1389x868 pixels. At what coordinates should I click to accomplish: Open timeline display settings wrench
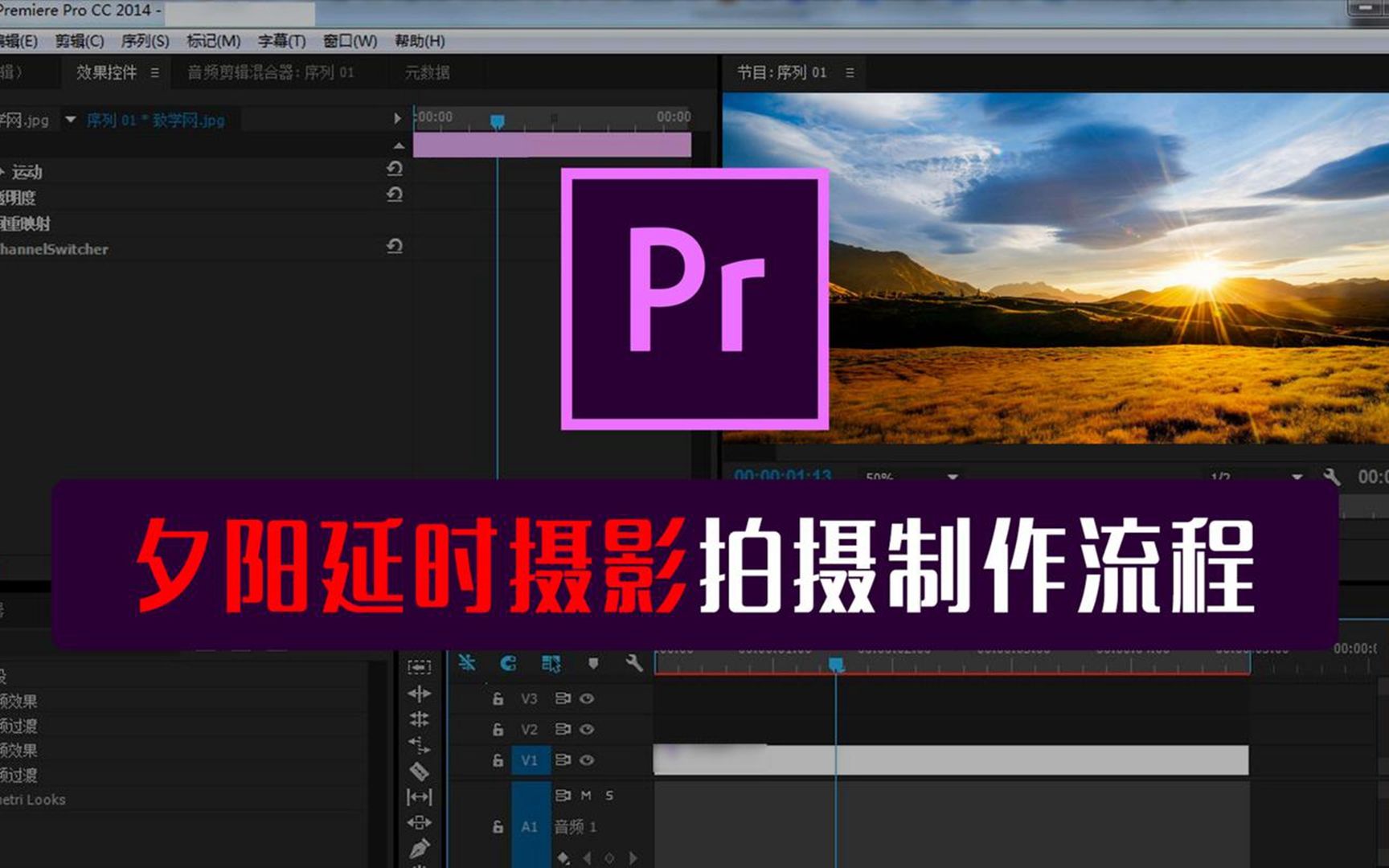tap(634, 663)
